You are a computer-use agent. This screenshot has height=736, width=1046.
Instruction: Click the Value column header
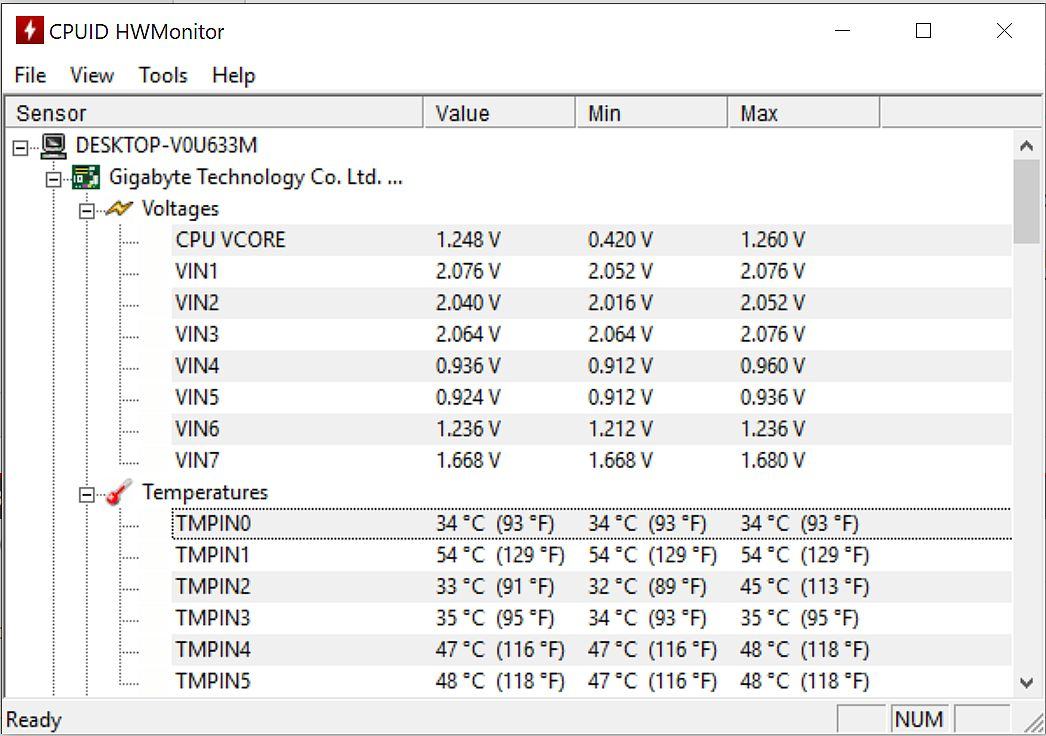[500, 113]
